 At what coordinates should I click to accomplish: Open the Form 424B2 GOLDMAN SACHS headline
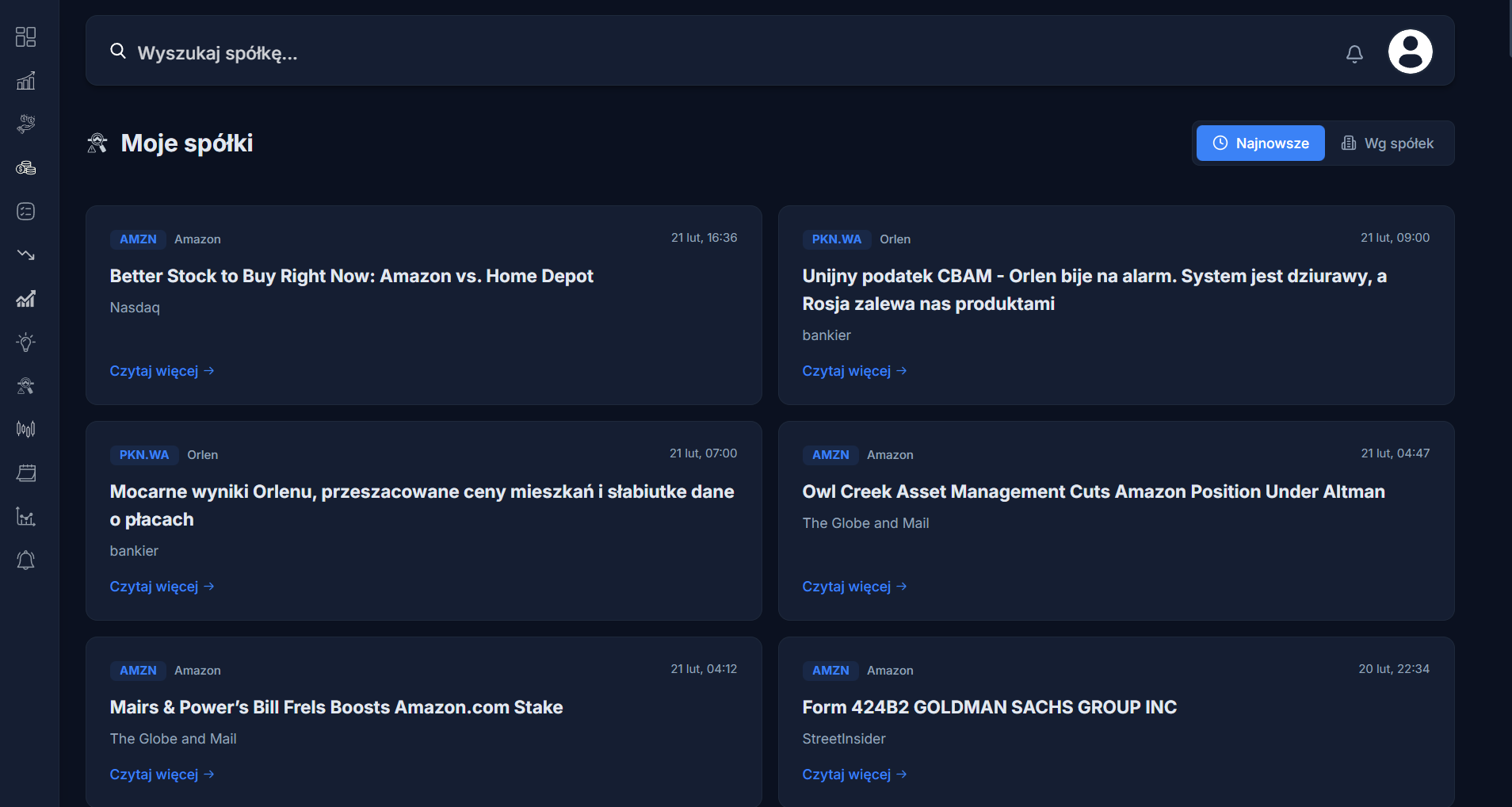(989, 707)
